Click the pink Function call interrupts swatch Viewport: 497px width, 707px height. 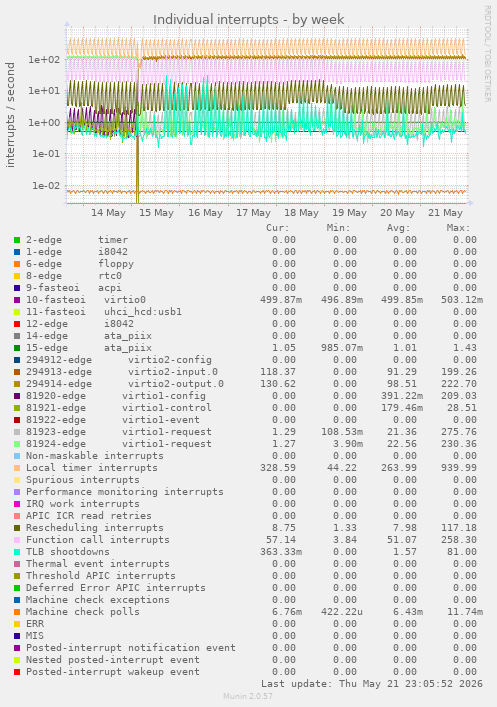[x=17, y=540]
